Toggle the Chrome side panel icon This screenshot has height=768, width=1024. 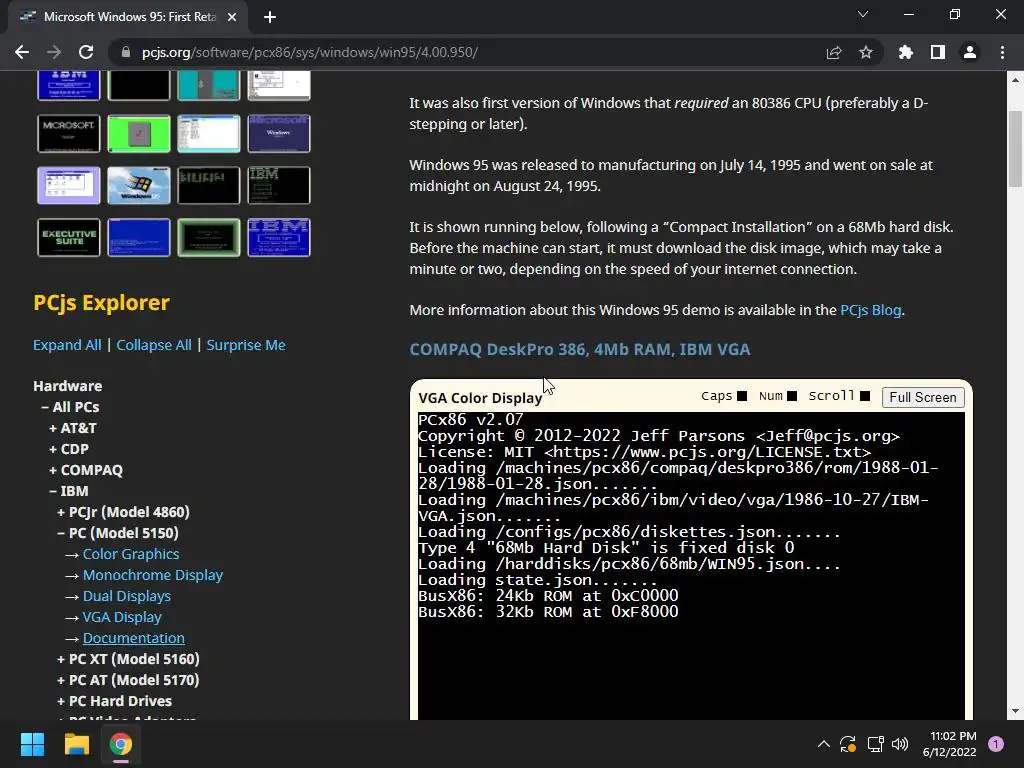[938, 52]
